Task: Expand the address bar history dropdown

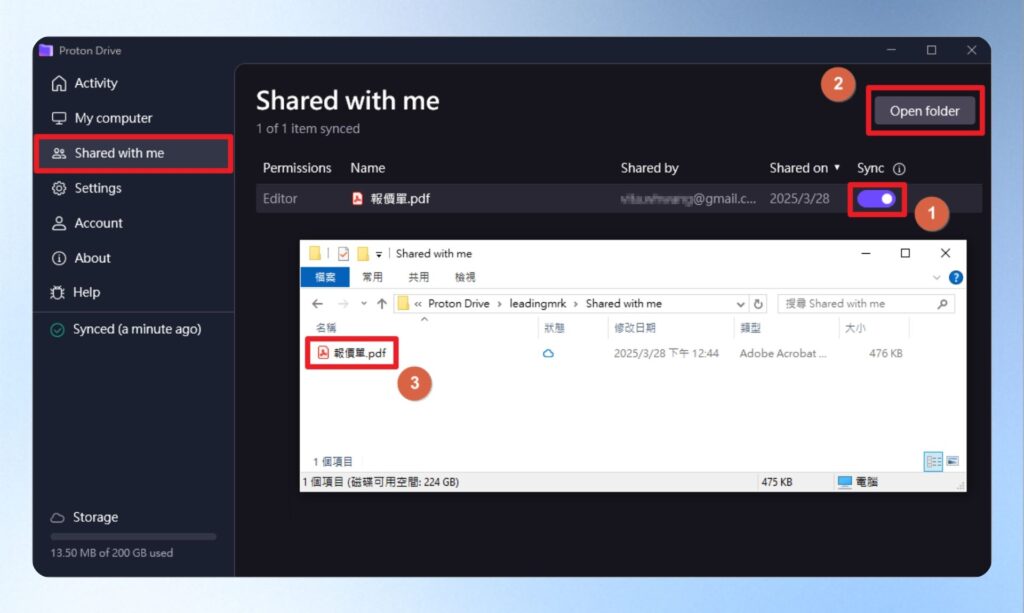Action: [x=741, y=304]
